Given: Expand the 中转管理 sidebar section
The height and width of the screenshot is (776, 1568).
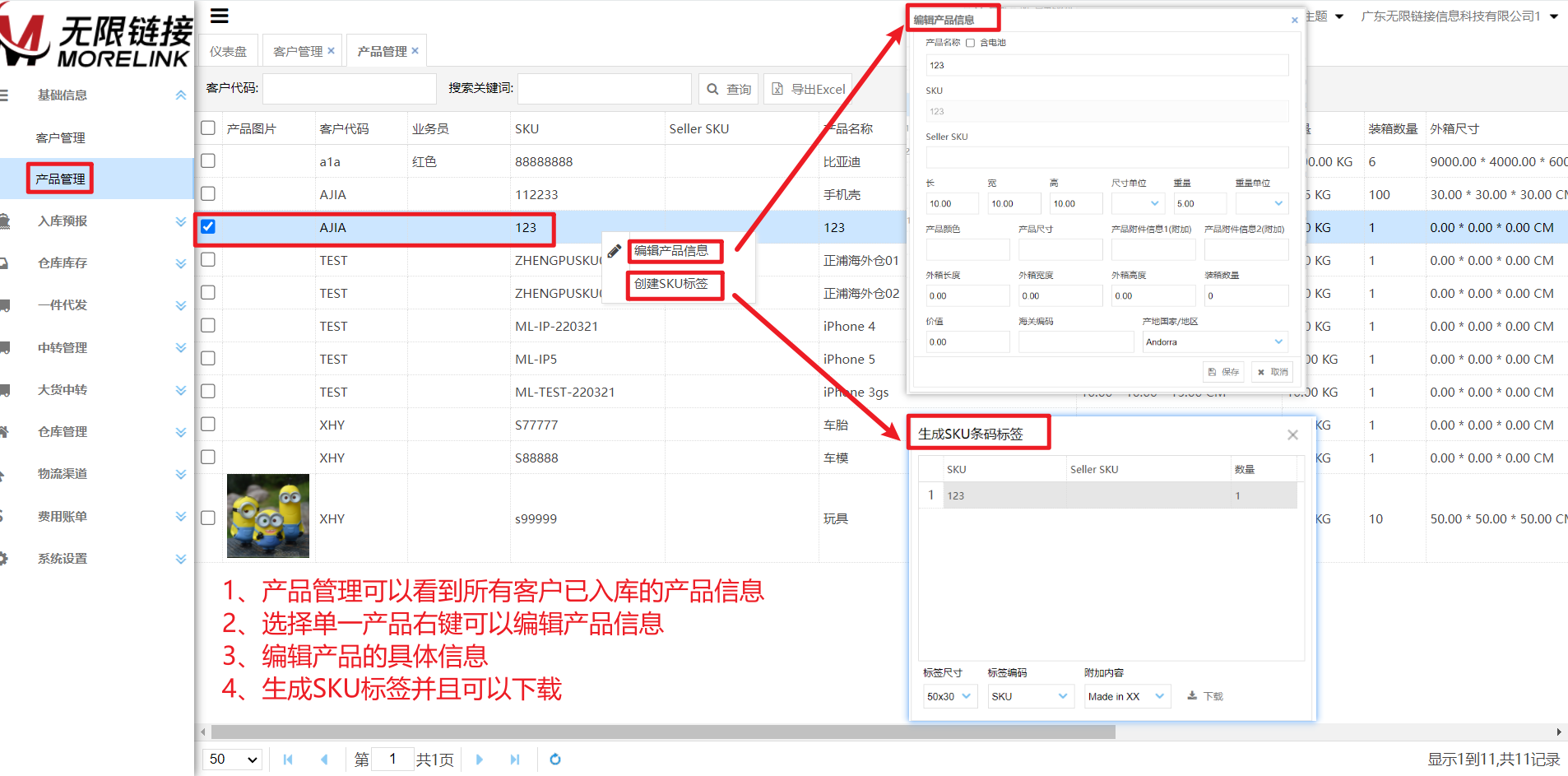Looking at the screenshot, I should click(181, 347).
